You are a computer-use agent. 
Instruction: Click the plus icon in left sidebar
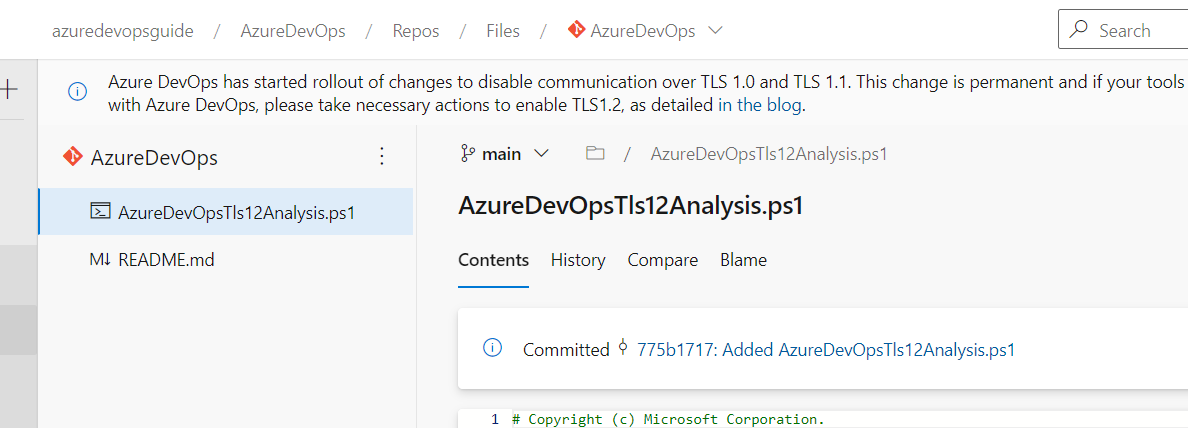[8, 89]
